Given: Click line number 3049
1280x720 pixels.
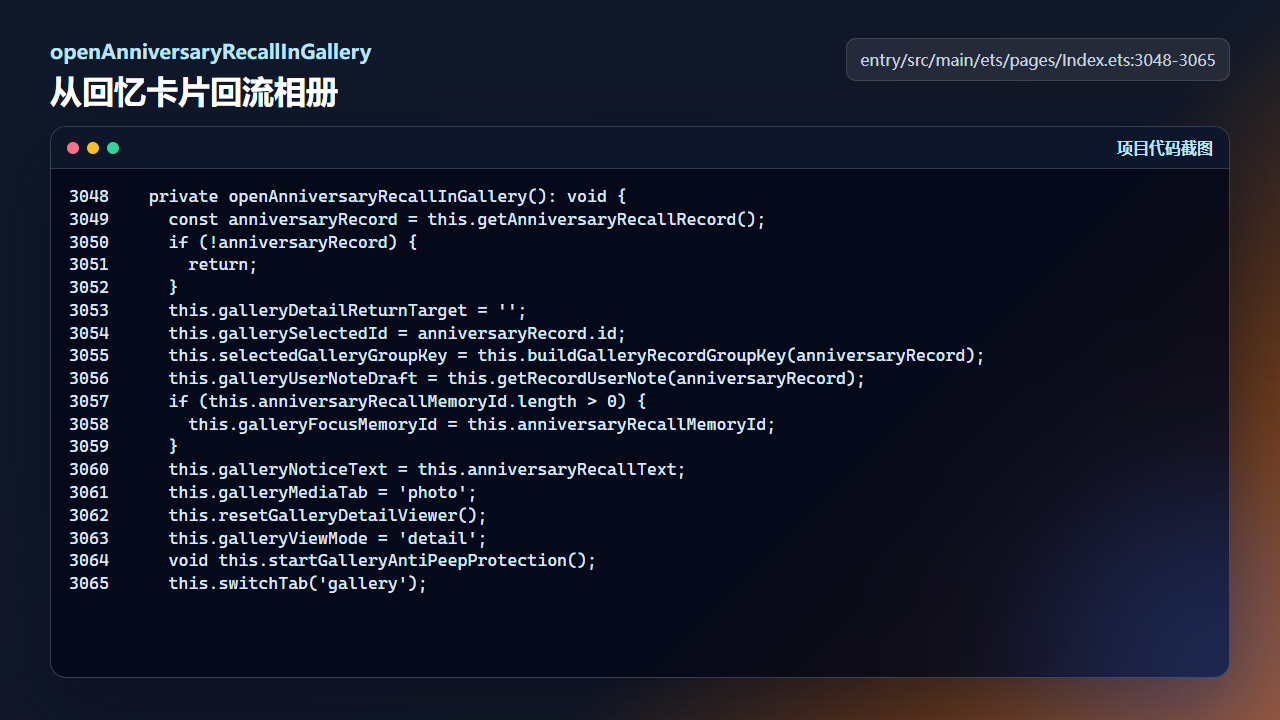Looking at the screenshot, I should point(89,220).
